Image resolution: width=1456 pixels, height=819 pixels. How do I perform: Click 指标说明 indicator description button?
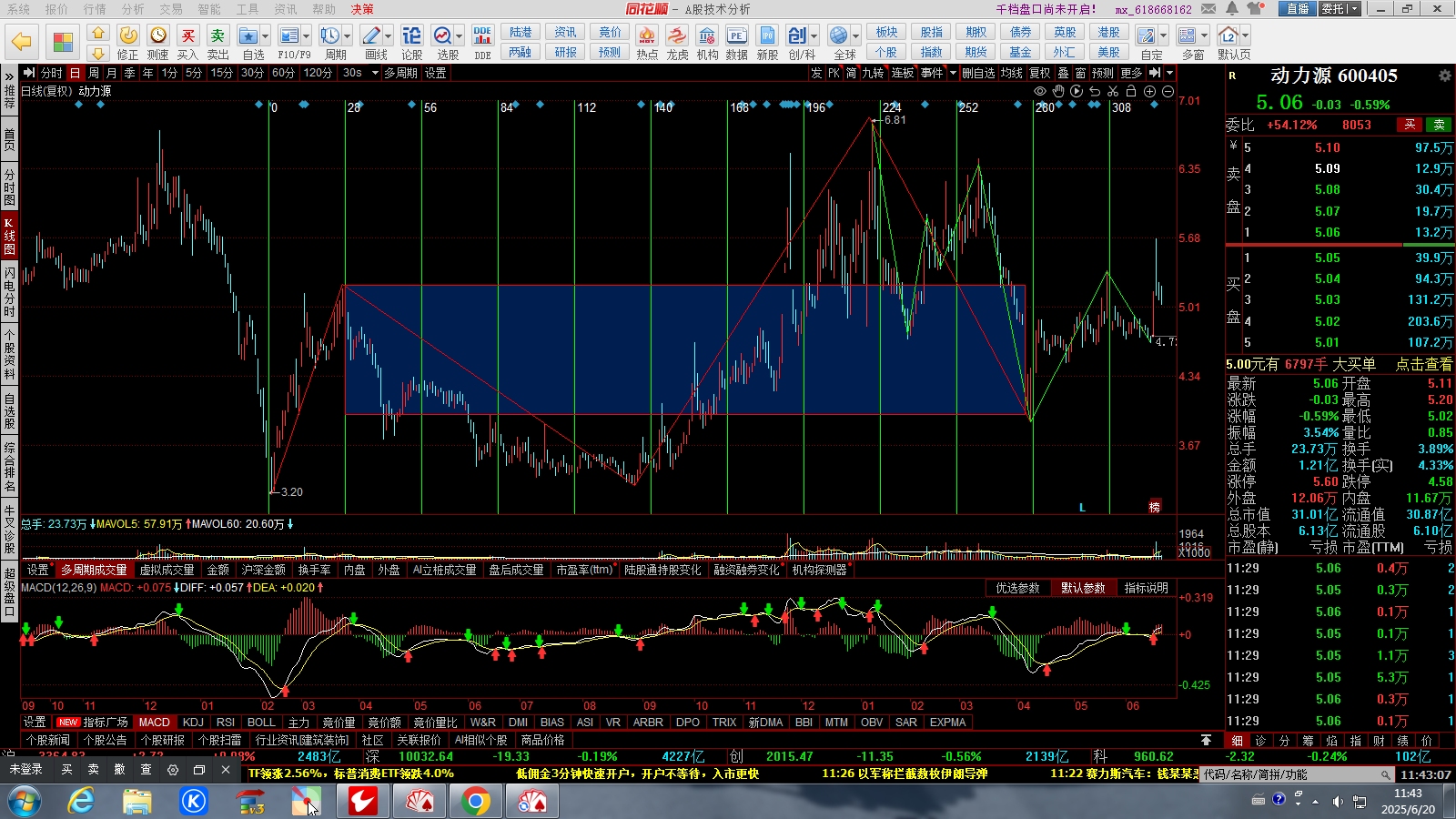click(x=1146, y=588)
